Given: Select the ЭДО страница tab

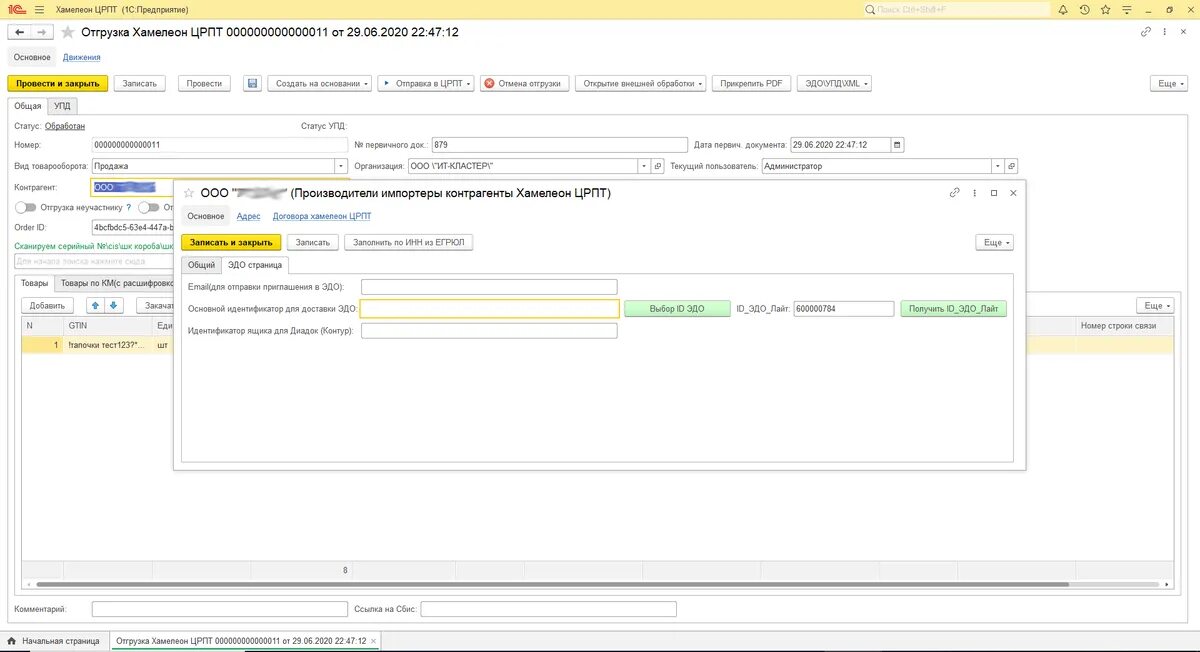Looking at the screenshot, I should [256, 265].
